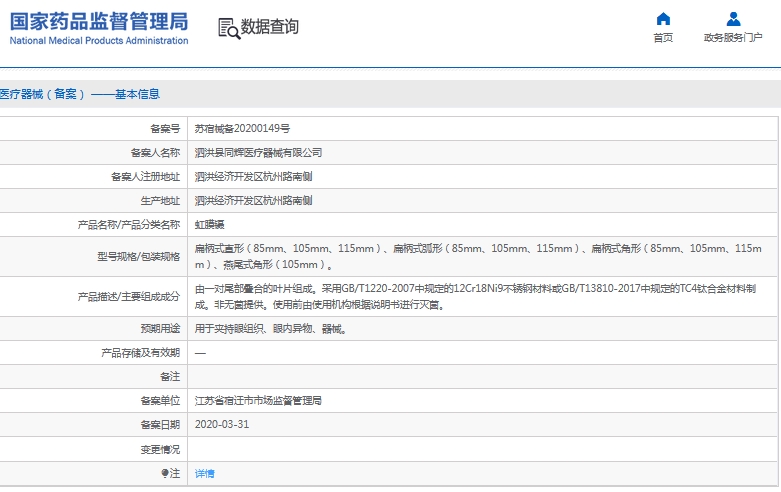This screenshot has width=781, height=492.
Task: Select the value 江苏省宿迁市市场监督管理局
Action: (258, 401)
